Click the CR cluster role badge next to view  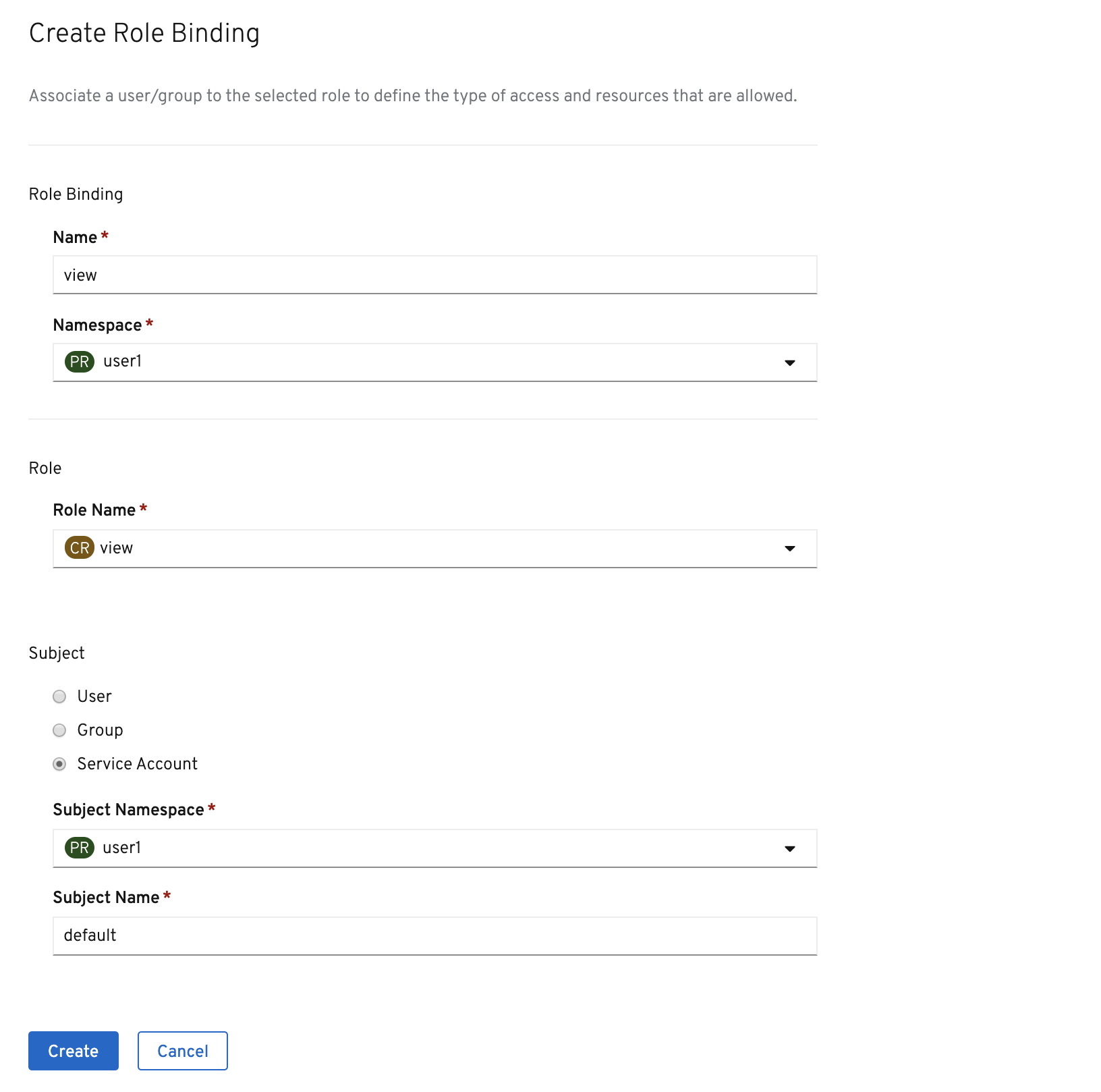[79, 548]
